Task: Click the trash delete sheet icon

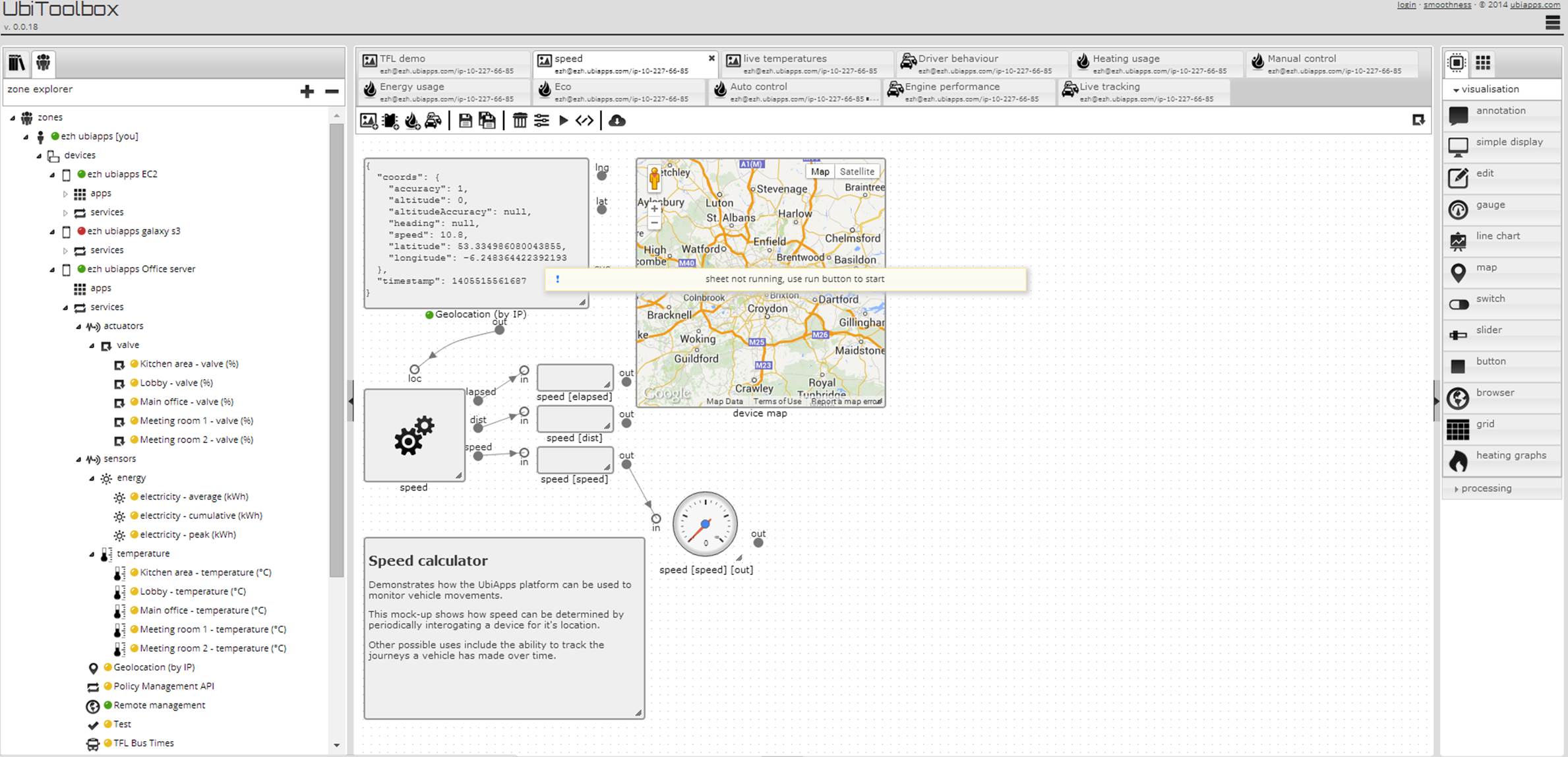Action: coord(520,121)
